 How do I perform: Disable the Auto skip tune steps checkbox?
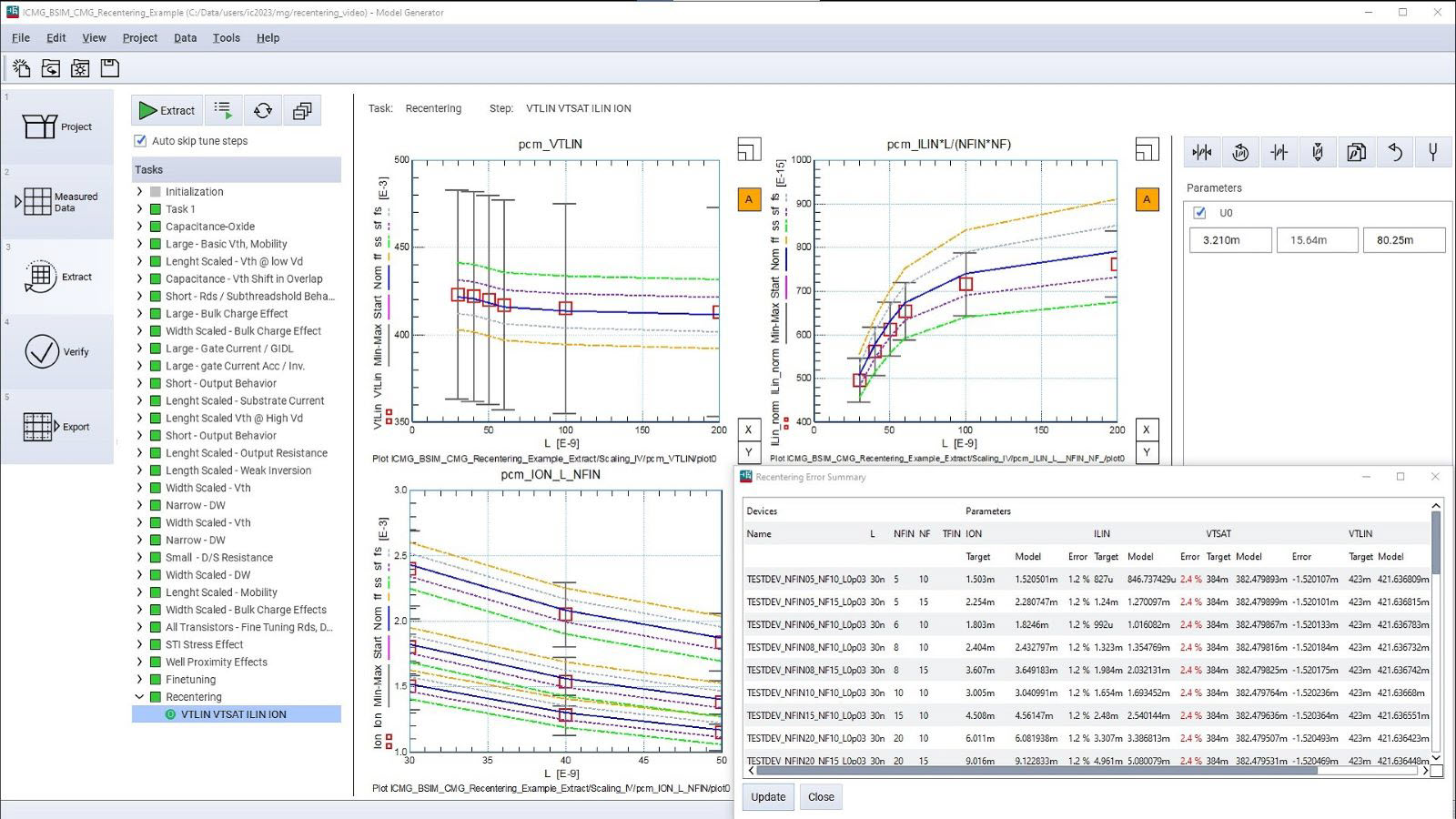(138, 141)
